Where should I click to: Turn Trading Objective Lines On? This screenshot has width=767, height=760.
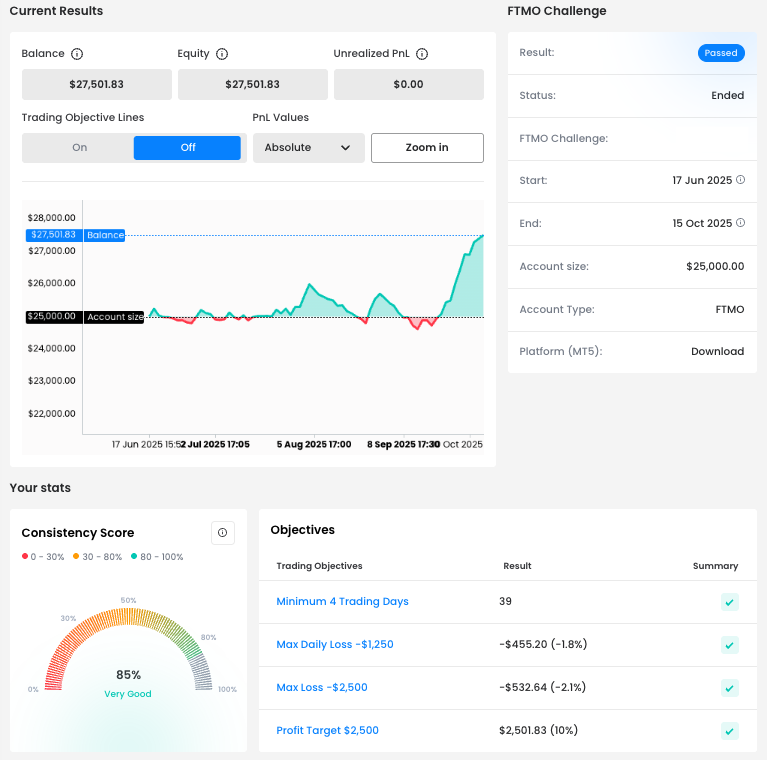(80, 148)
